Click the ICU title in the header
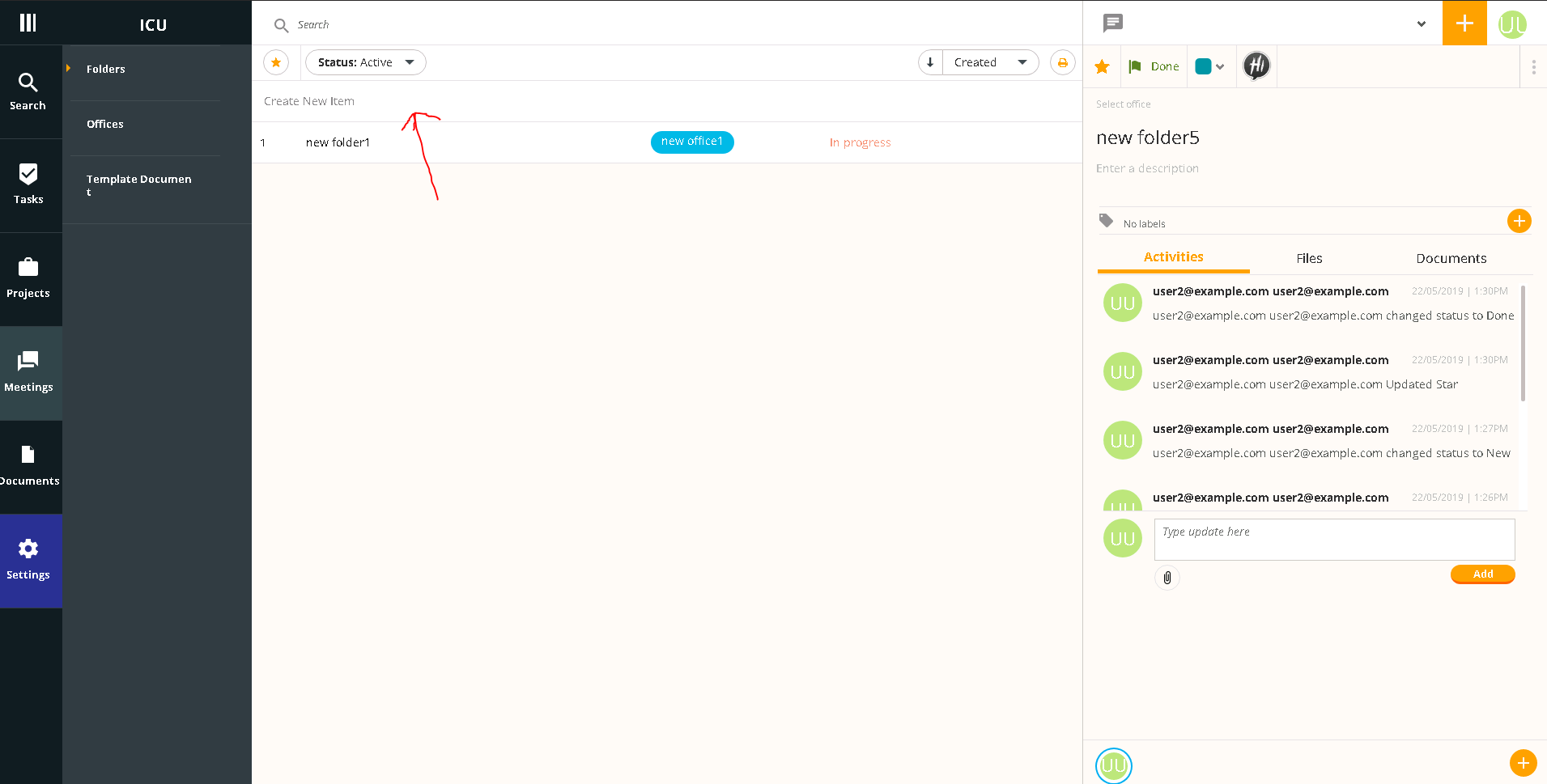Screen dimensions: 1547x784 [x=153, y=25]
